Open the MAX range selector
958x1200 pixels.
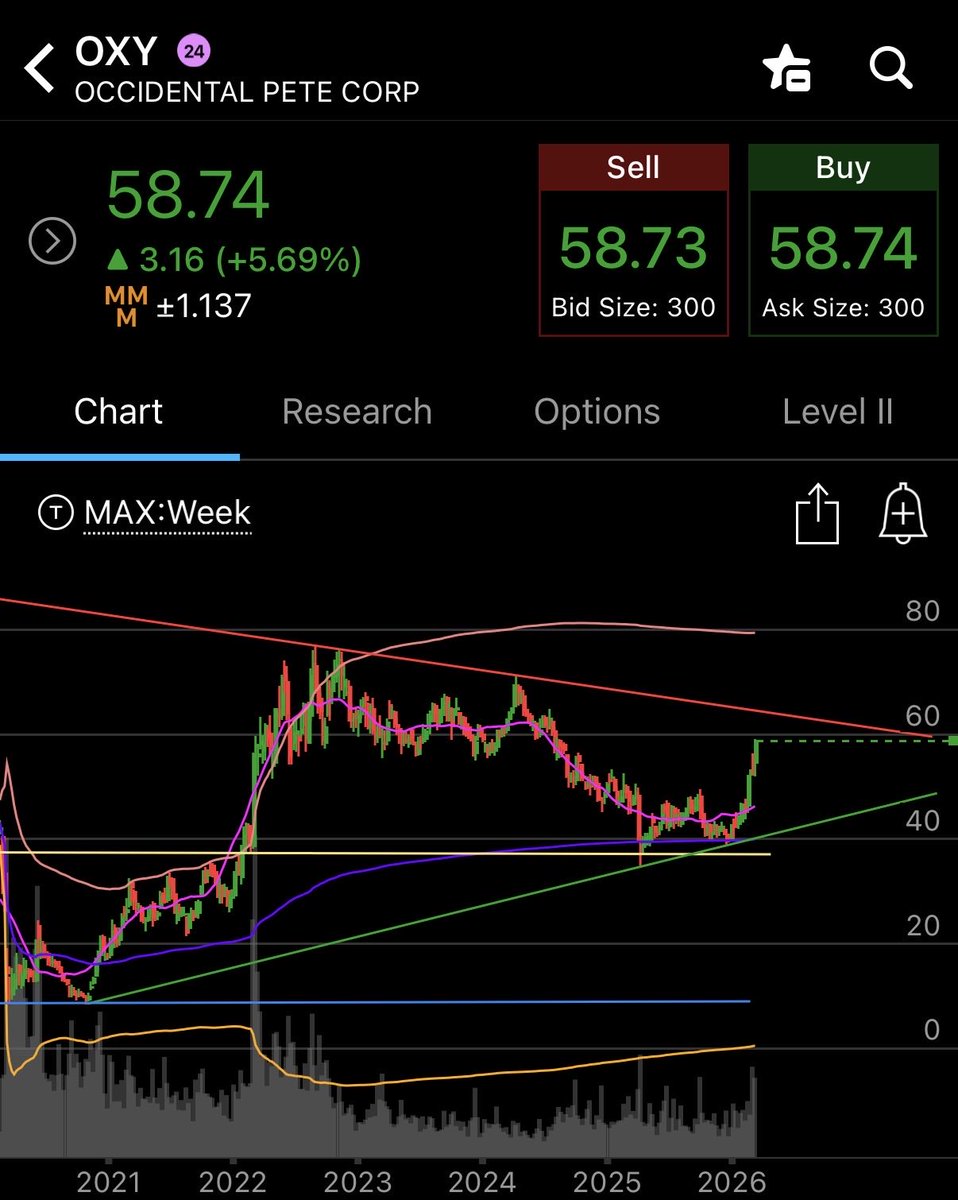[118, 513]
